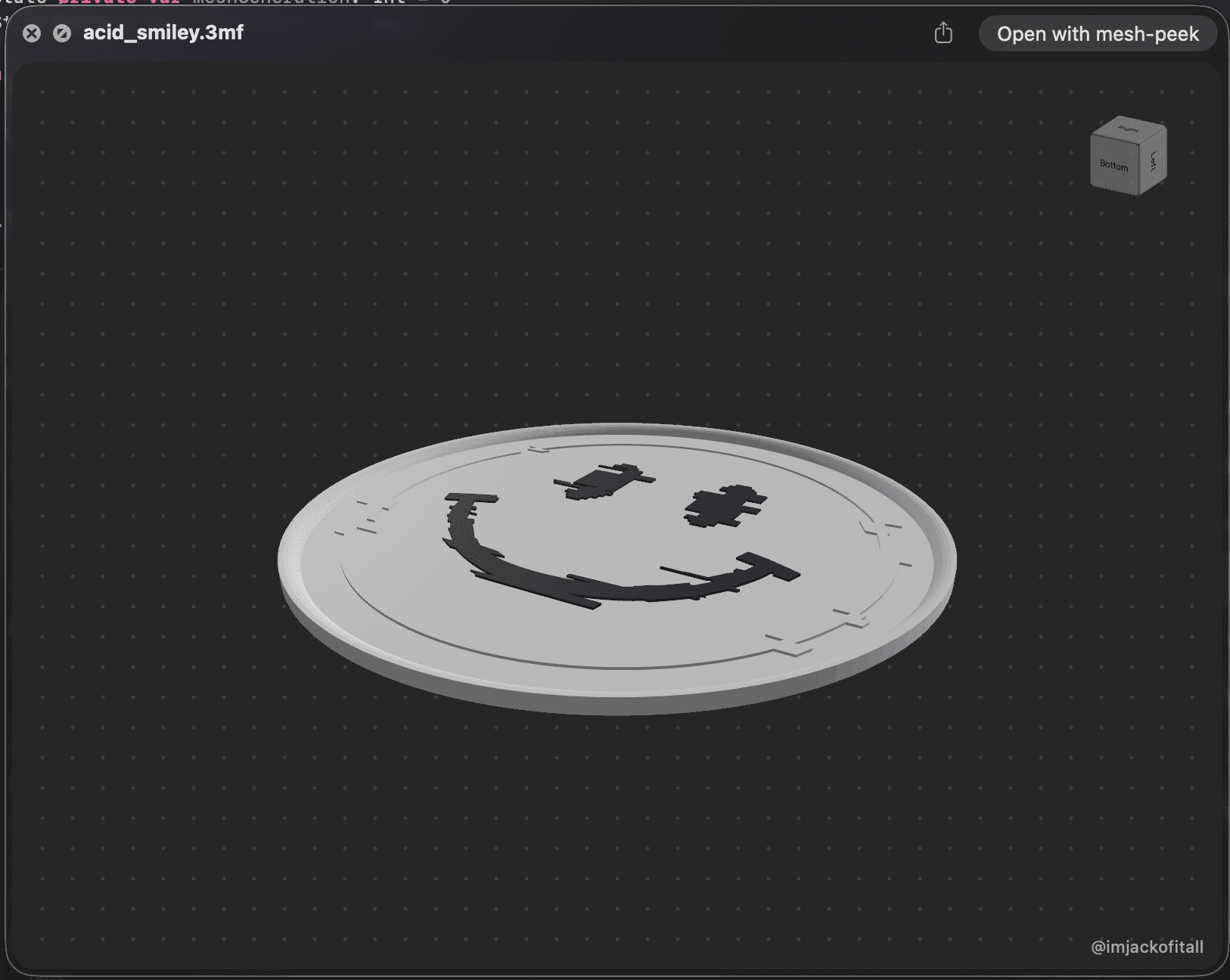Viewport: 1230px width, 980px height.
Task: Click the Open with mesh-peek button
Action: (1098, 34)
